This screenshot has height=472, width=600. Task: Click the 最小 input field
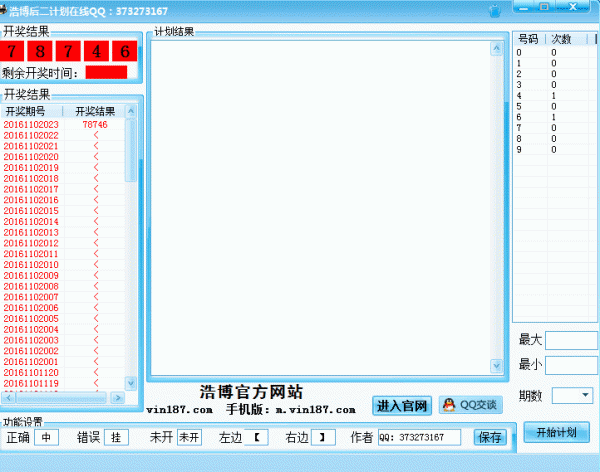pyautogui.click(x=571, y=365)
